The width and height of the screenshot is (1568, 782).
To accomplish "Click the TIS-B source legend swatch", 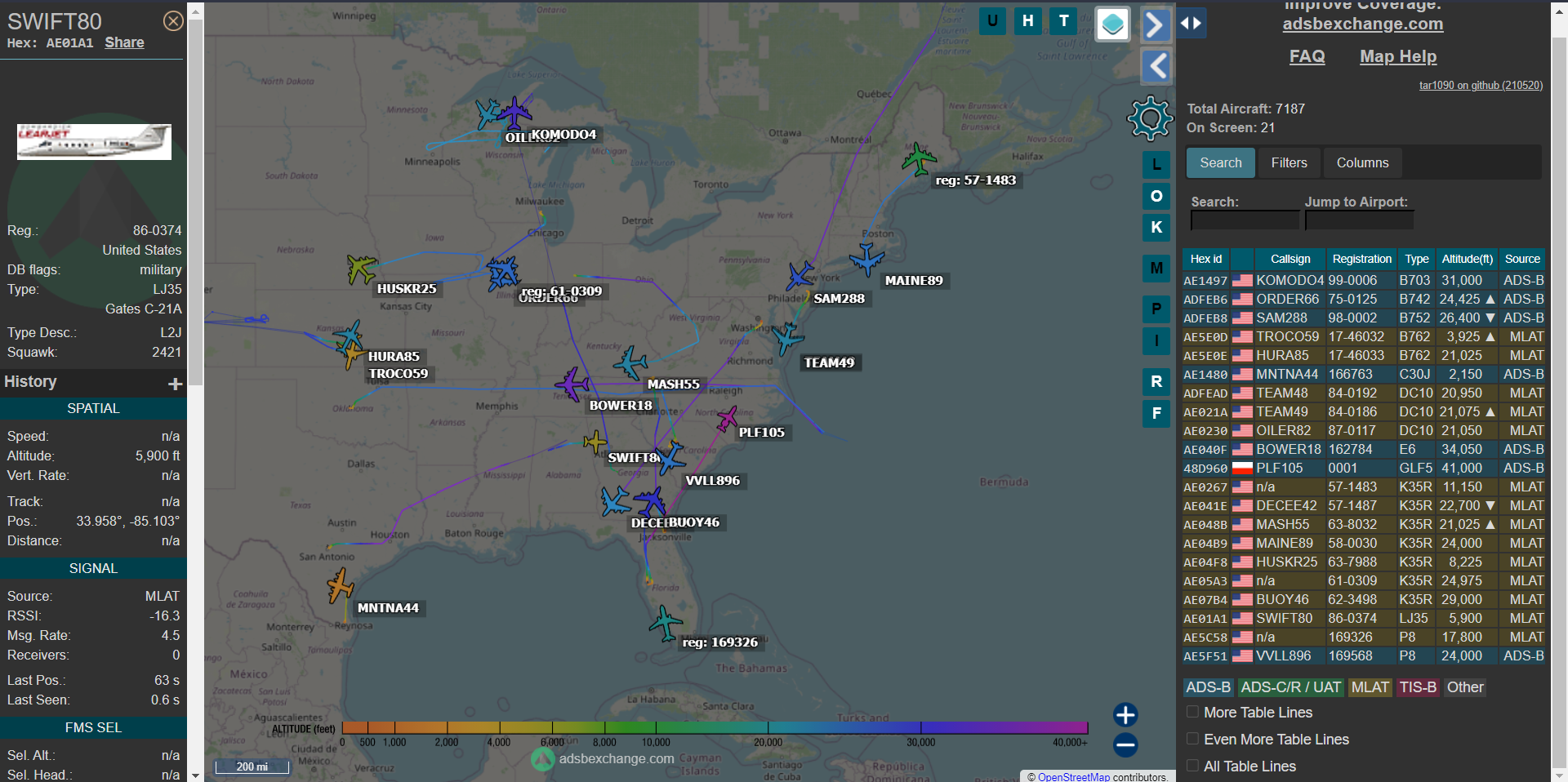I will 1417,687.
